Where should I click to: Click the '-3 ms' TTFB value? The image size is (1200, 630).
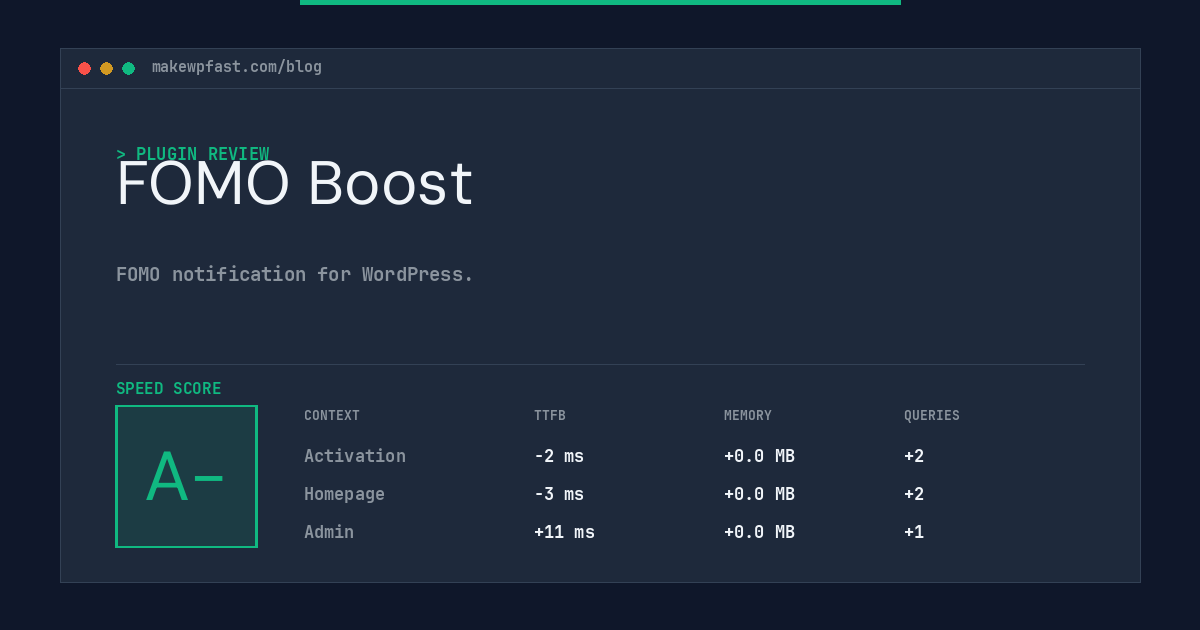559,494
